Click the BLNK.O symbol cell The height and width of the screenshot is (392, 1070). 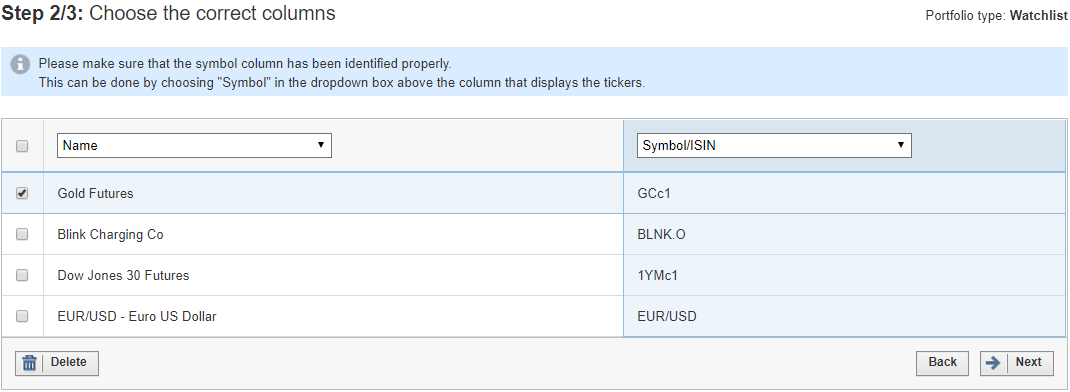(844, 234)
